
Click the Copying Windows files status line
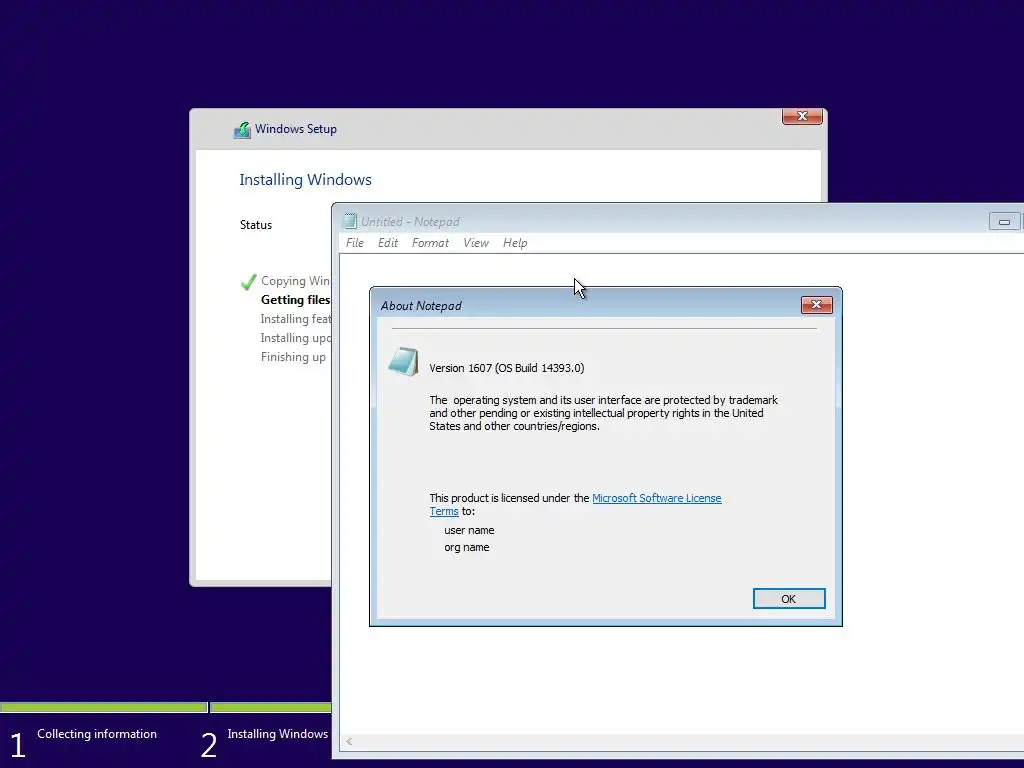[295, 281]
